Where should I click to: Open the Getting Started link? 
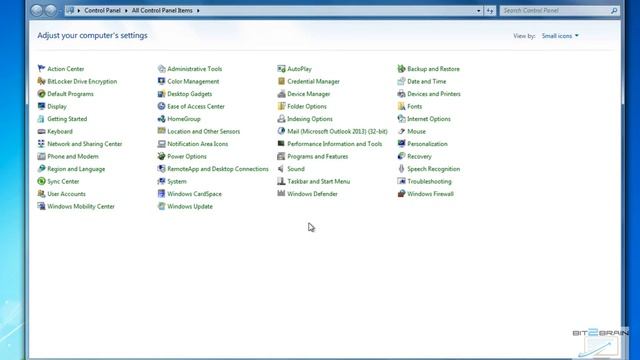67,119
